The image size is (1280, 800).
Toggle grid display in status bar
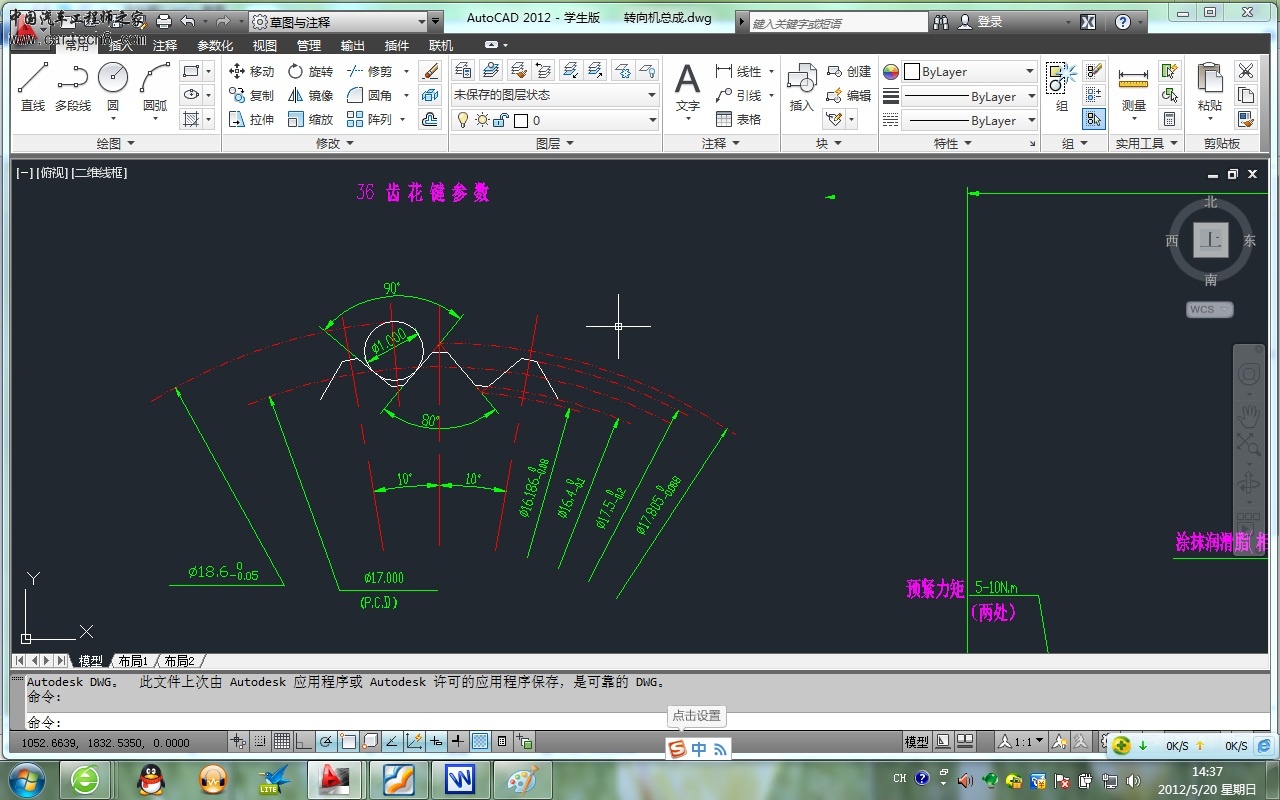282,742
